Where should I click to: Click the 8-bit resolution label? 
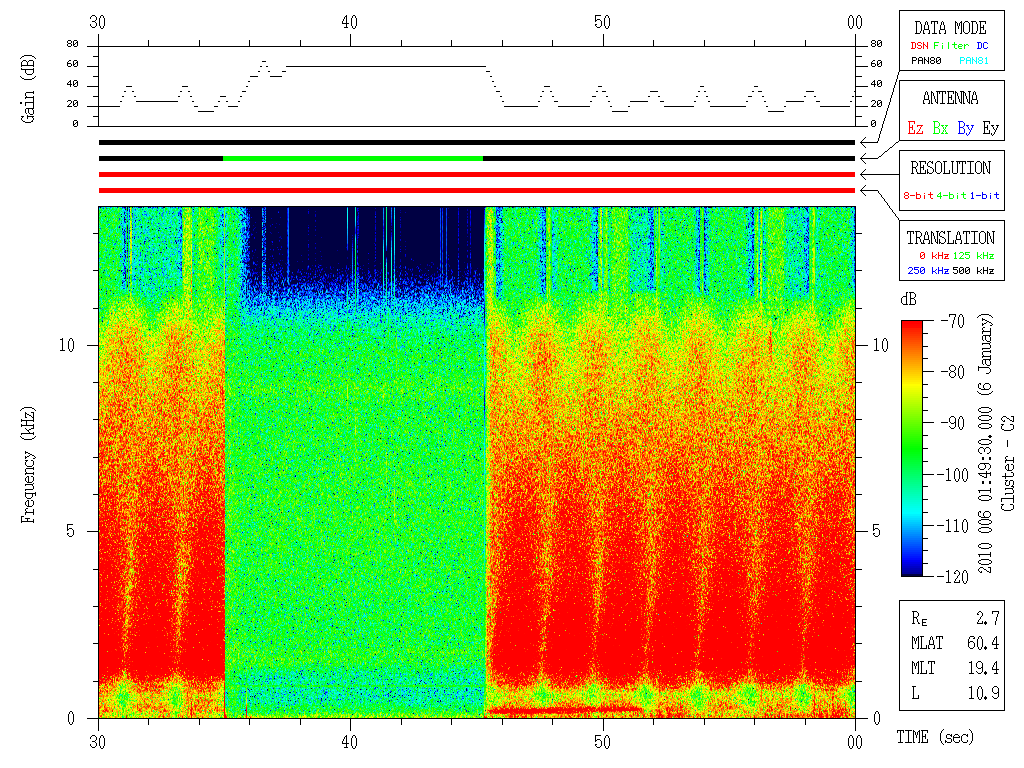pyautogui.click(x=918, y=195)
